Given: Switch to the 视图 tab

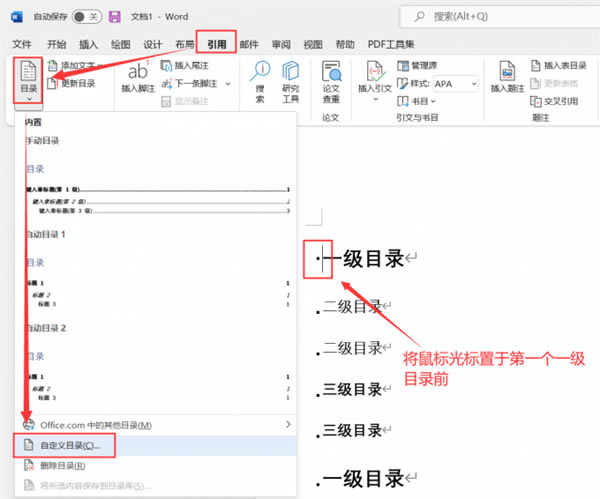Looking at the screenshot, I should (x=313, y=44).
